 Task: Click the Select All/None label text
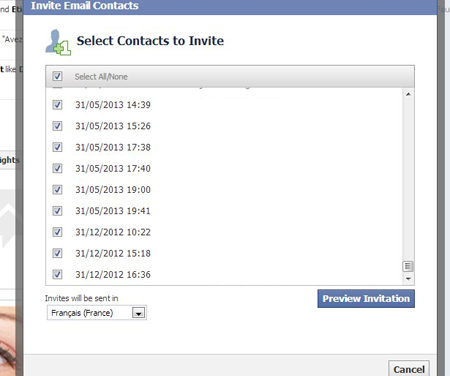101,77
